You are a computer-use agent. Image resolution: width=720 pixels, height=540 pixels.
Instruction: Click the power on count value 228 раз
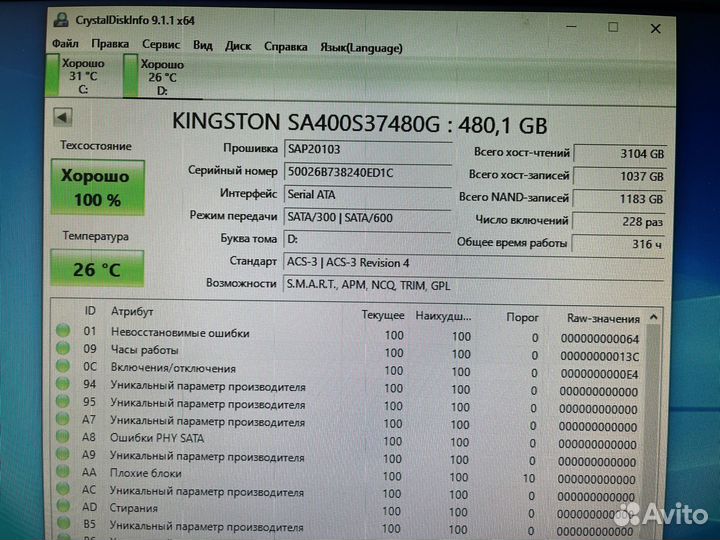click(x=619, y=222)
